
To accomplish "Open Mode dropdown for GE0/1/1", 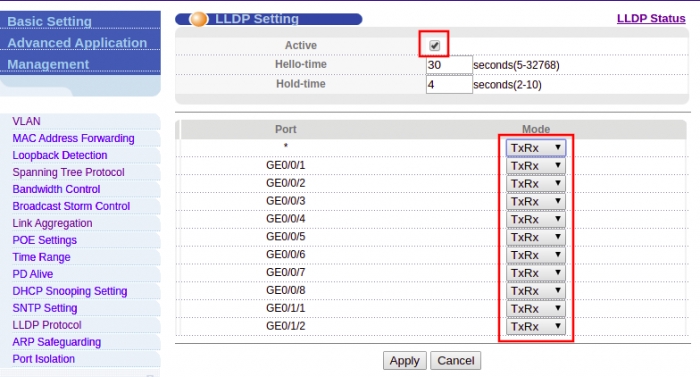I will (x=536, y=309).
